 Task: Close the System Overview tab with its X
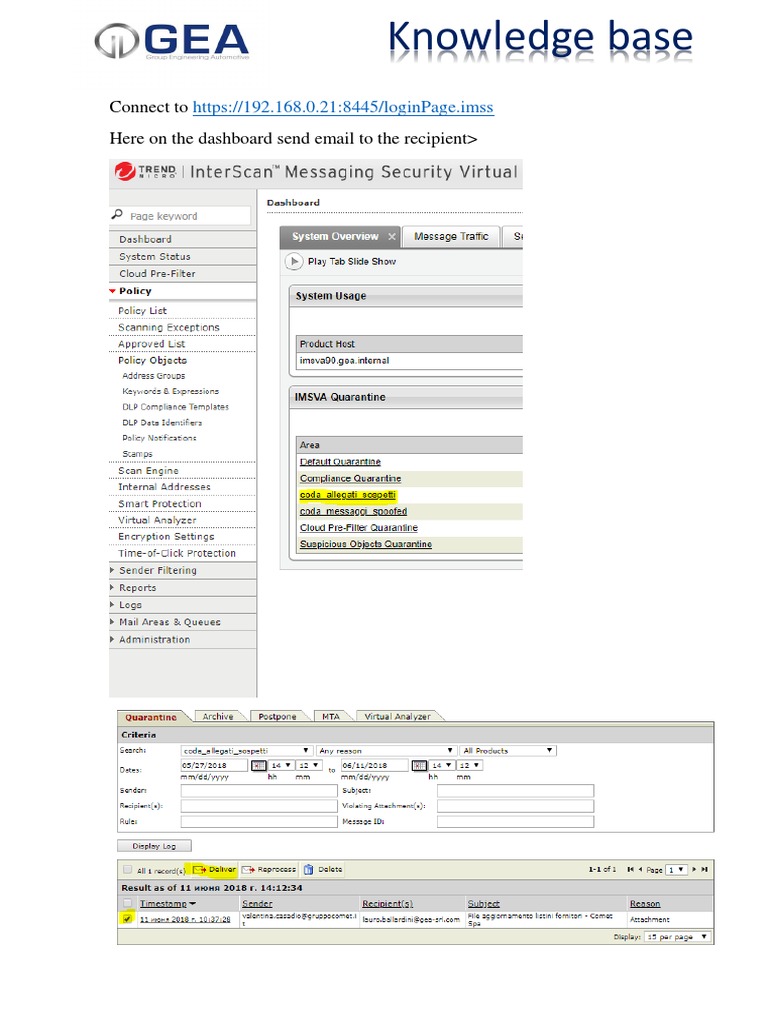pos(392,237)
